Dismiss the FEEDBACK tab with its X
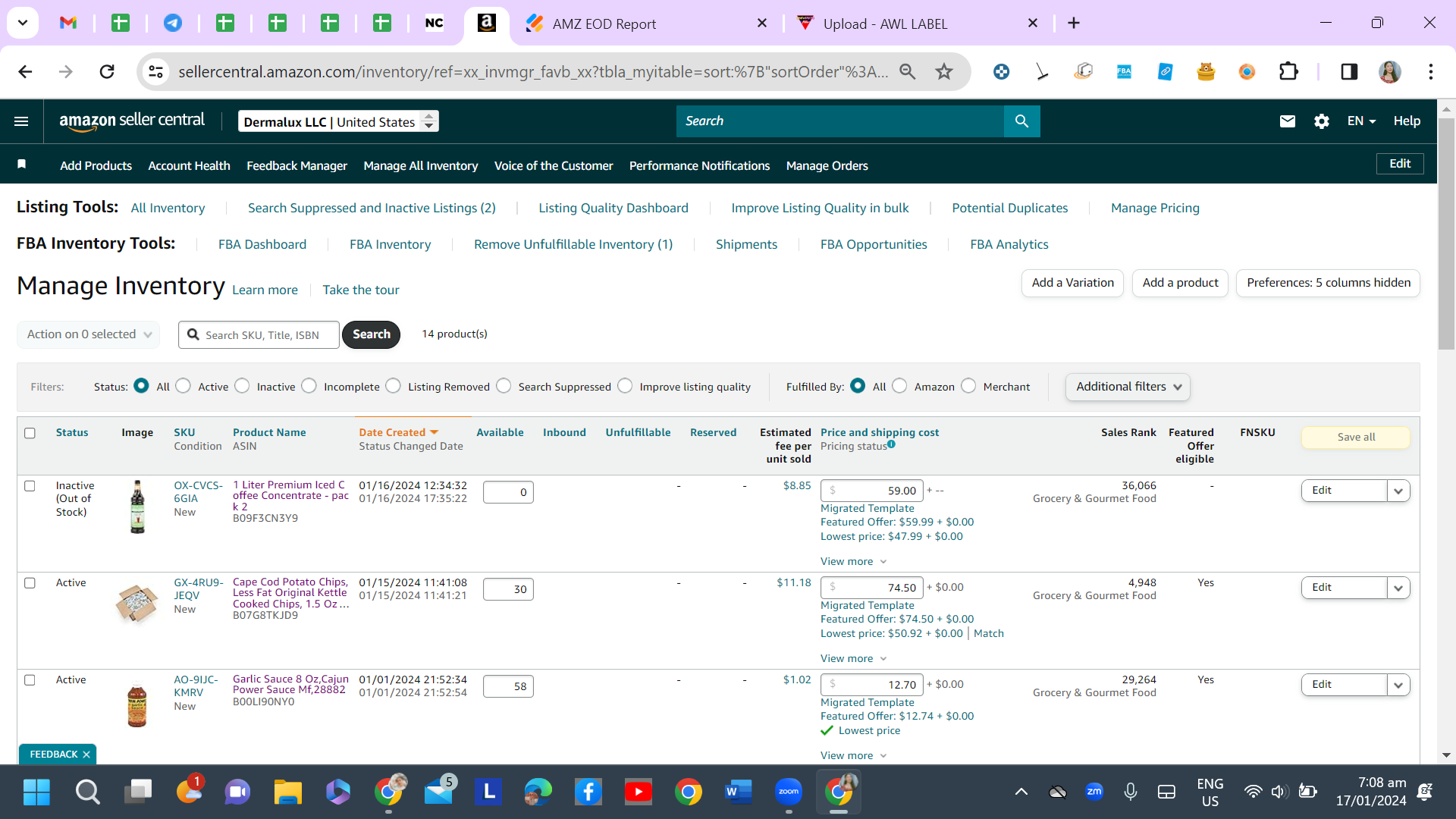Screen dimensions: 1456x819 click(86, 755)
